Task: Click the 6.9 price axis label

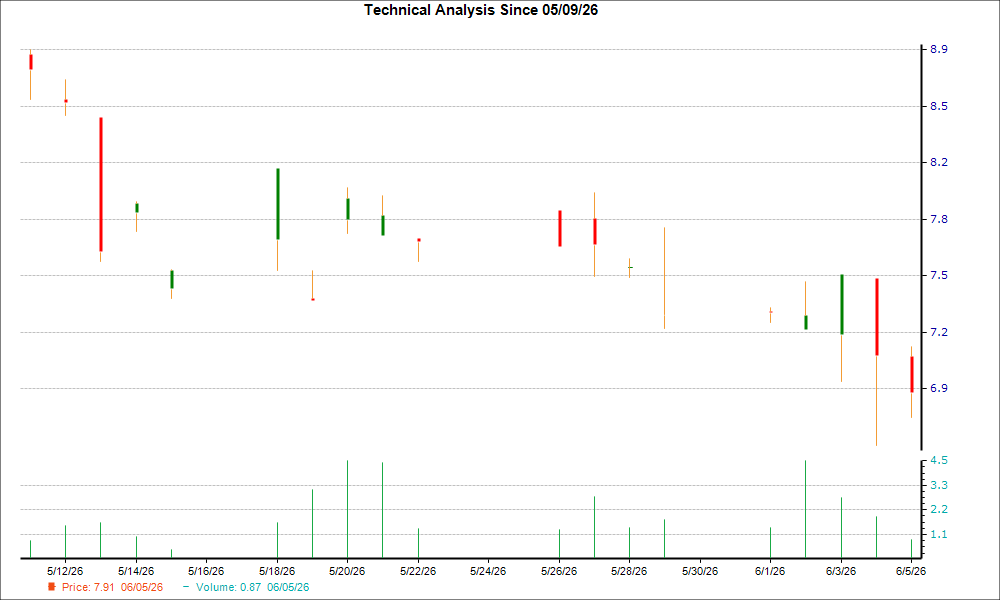Action: 938,388
